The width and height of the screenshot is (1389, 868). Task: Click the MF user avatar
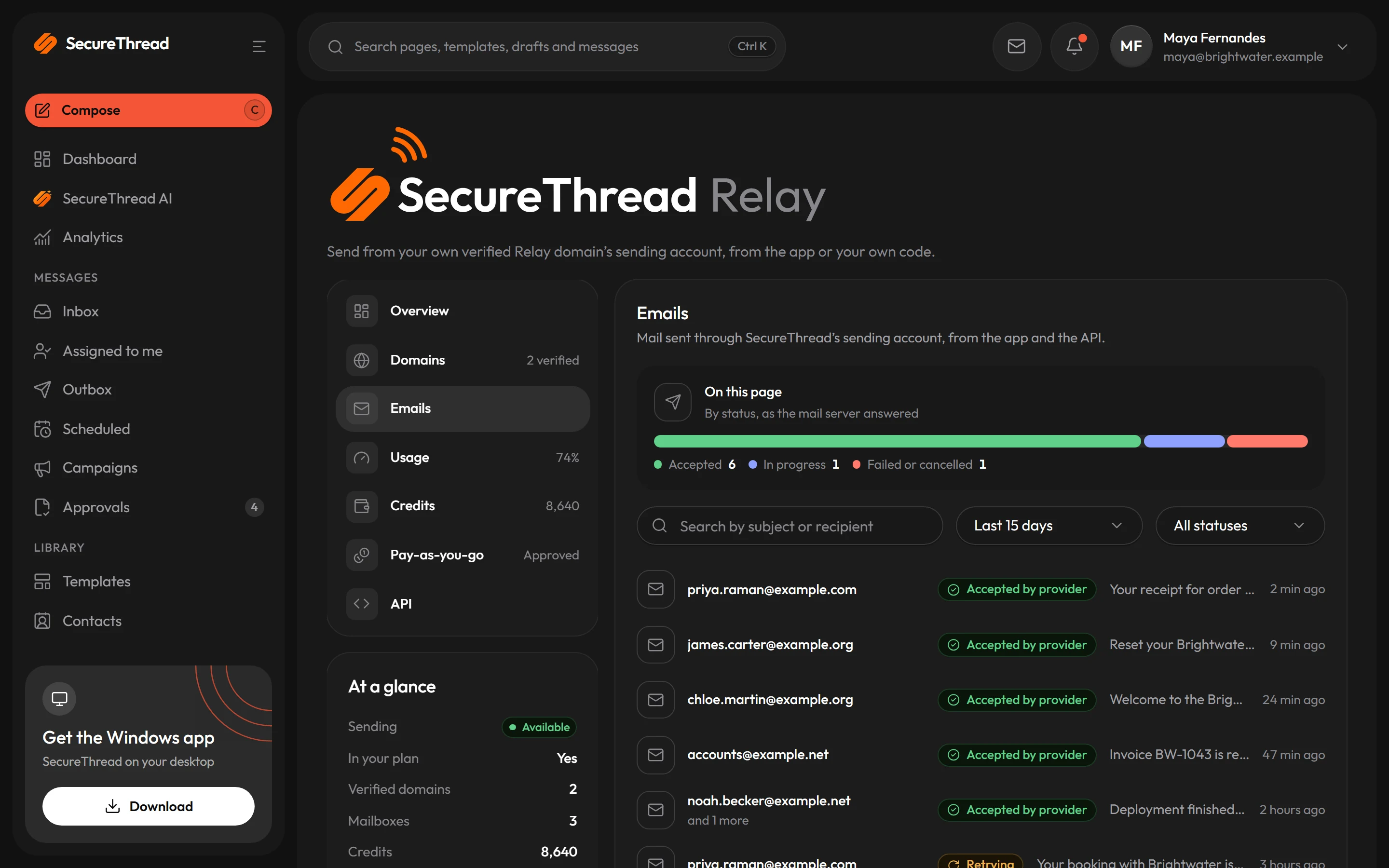(x=1130, y=46)
